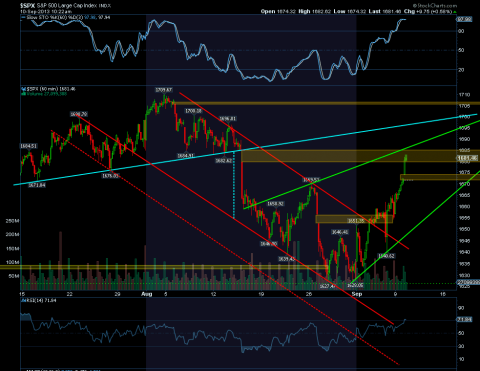Click the stochastic current value tag

click(464, 19)
